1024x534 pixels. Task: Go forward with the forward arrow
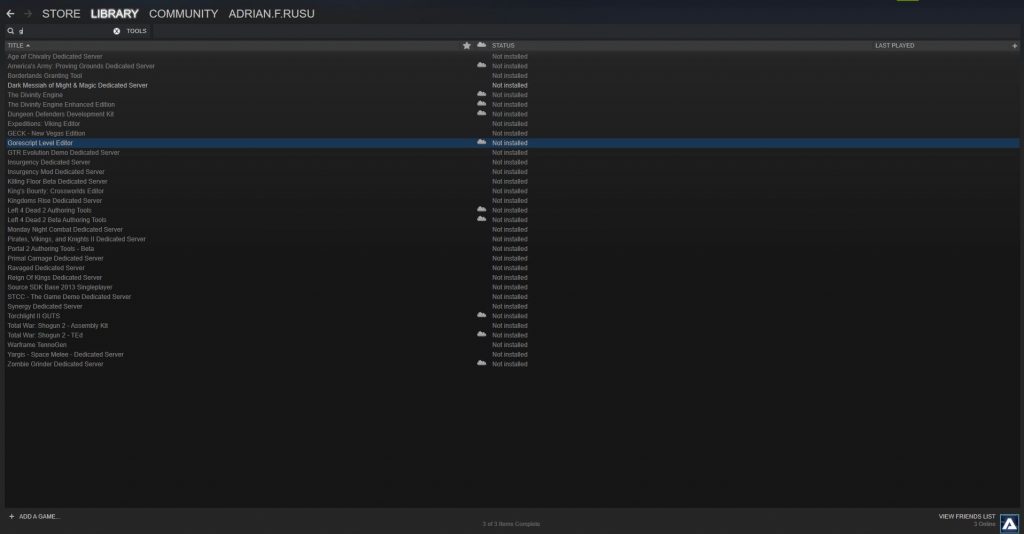coord(28,14)
